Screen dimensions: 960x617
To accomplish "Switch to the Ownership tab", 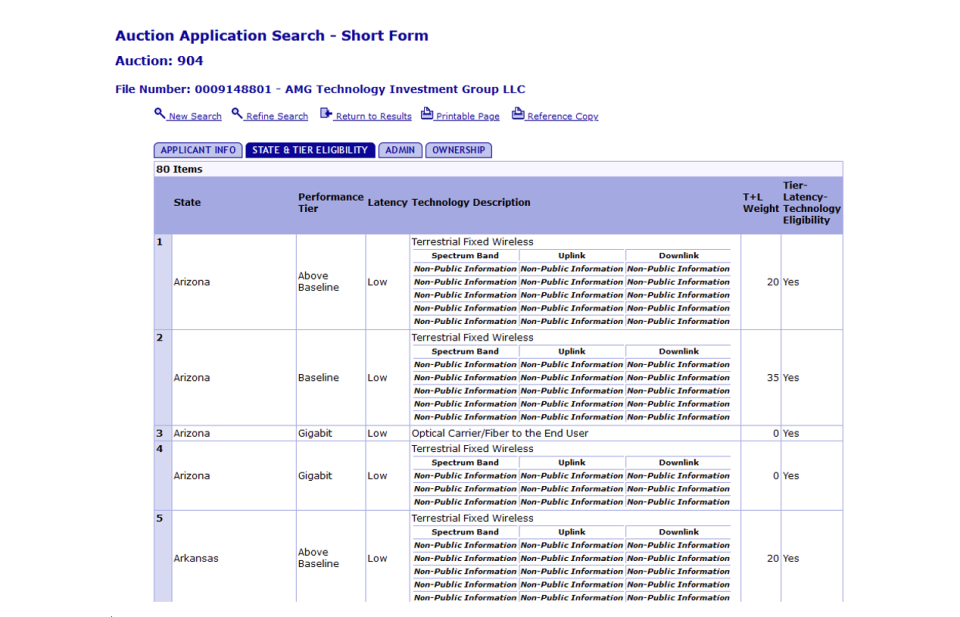I will point(458,150).
